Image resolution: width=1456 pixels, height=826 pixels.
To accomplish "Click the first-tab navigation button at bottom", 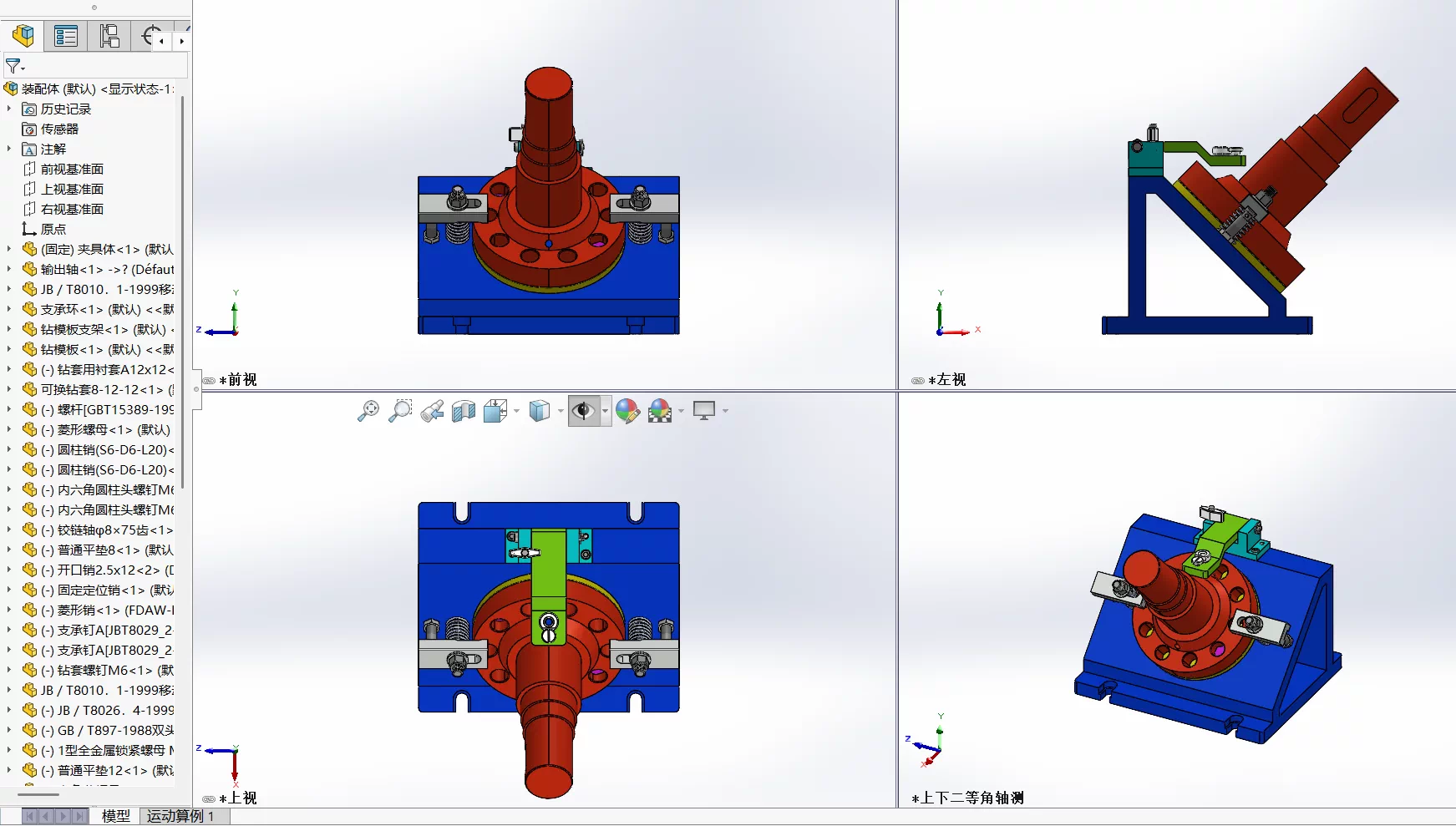I will pos(30,816).
